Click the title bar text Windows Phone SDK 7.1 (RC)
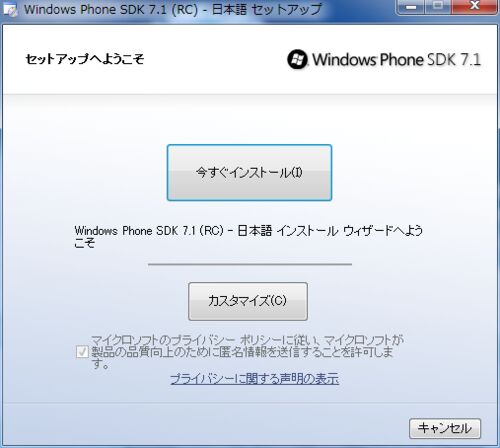Screen dimensions: 500x448 (111, 10)
